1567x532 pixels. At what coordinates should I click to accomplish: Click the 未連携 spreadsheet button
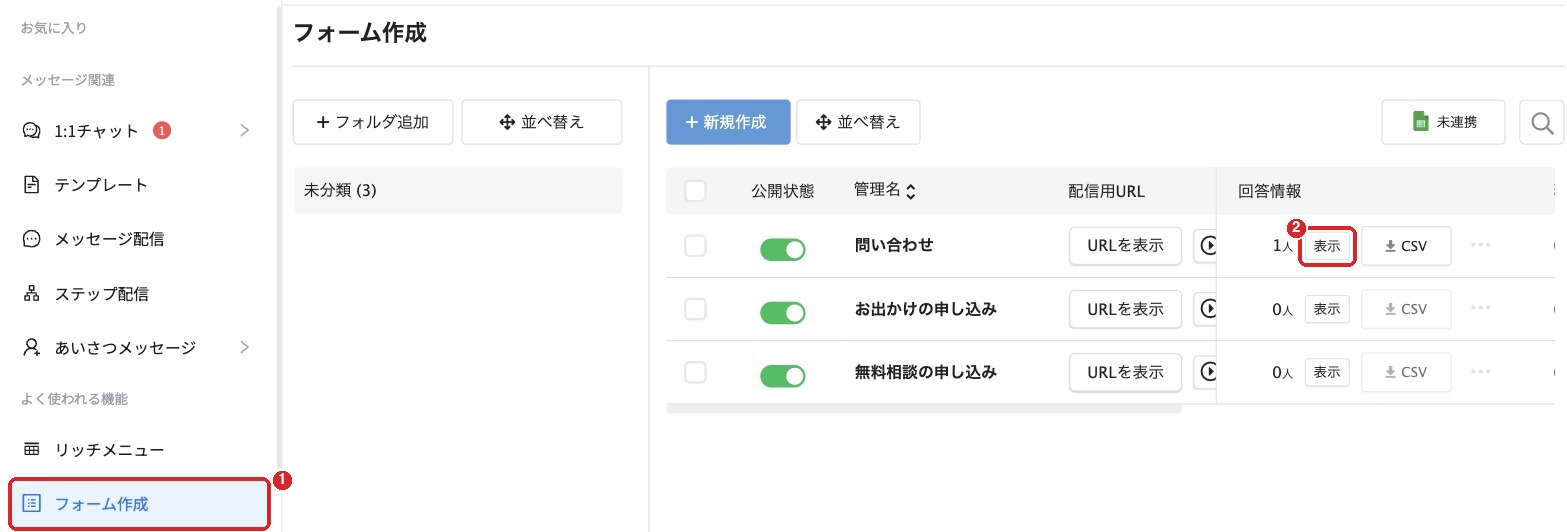(x=1444, y=122)
